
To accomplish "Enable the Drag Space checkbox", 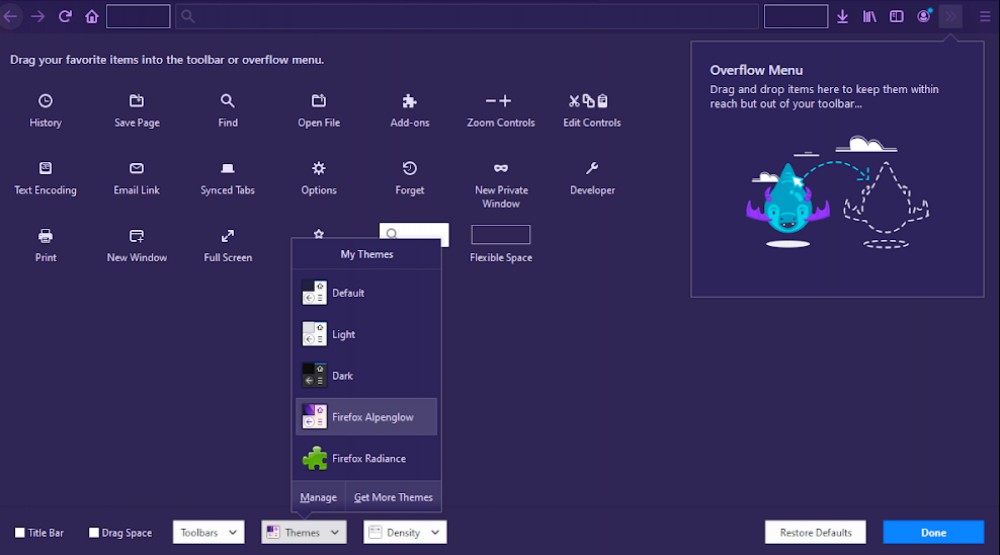I will [94, 532].
